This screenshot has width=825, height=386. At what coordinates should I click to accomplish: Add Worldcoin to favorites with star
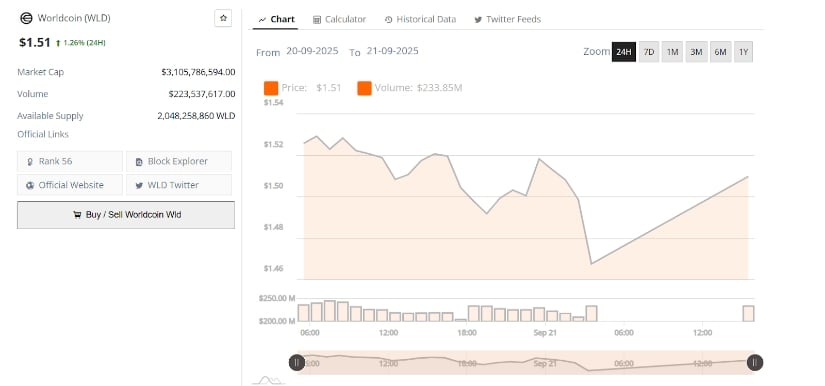point(223,18)
